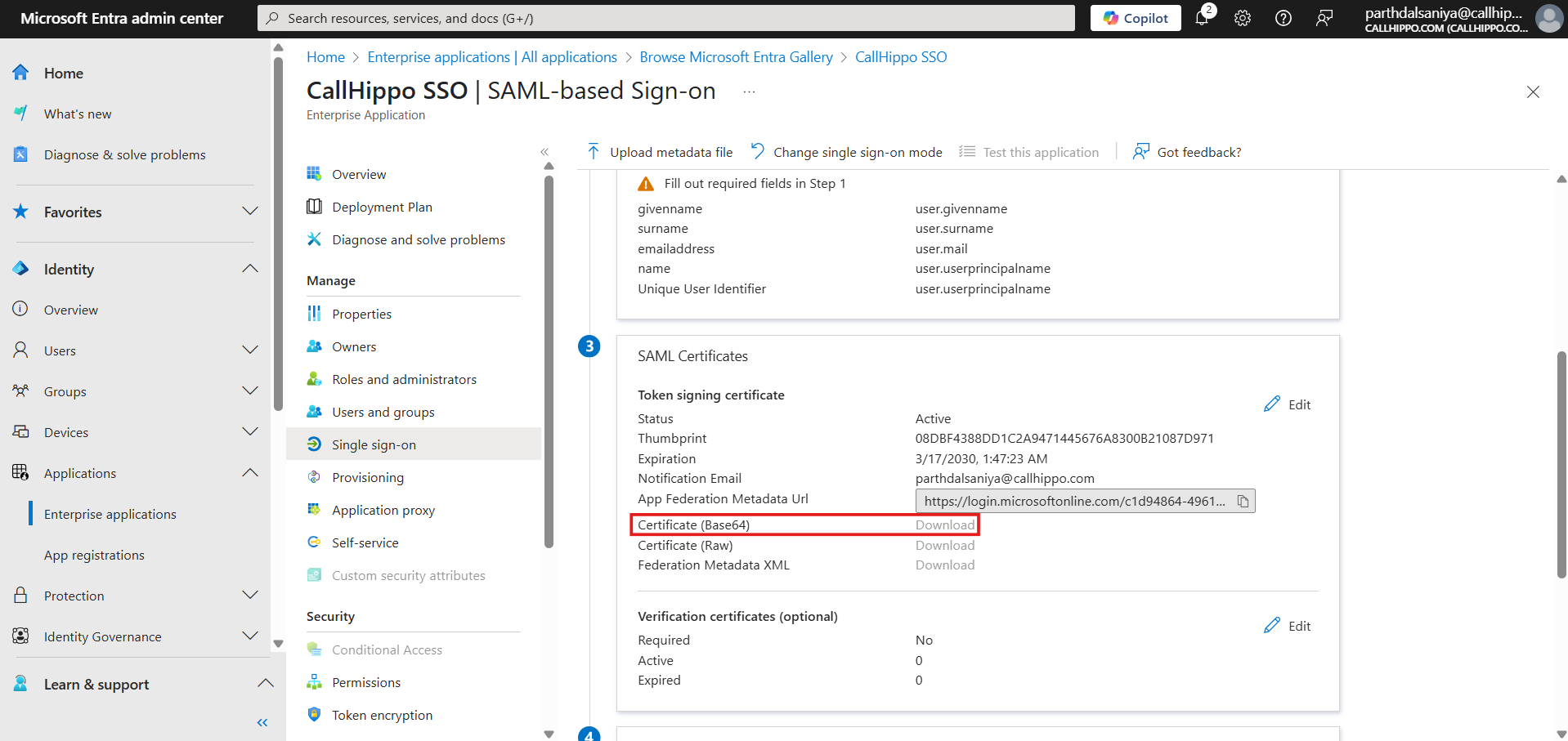Expand the Users chevron
Screen dimensions: 1568x741
click(x=250, y=350)
